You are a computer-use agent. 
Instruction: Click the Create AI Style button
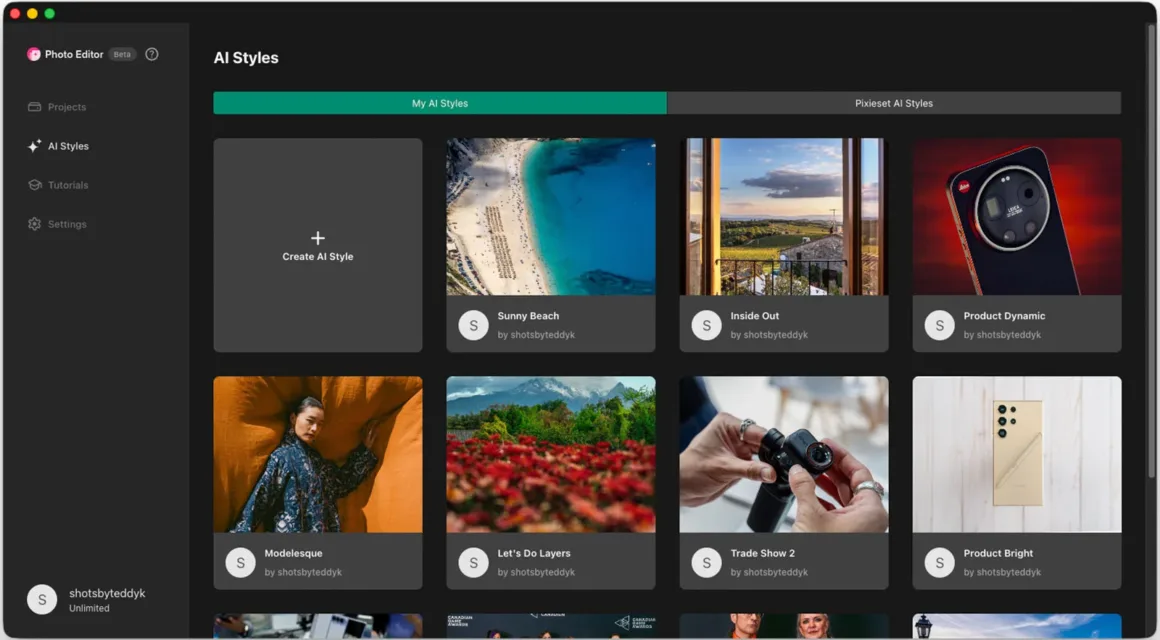click(318, 245)
